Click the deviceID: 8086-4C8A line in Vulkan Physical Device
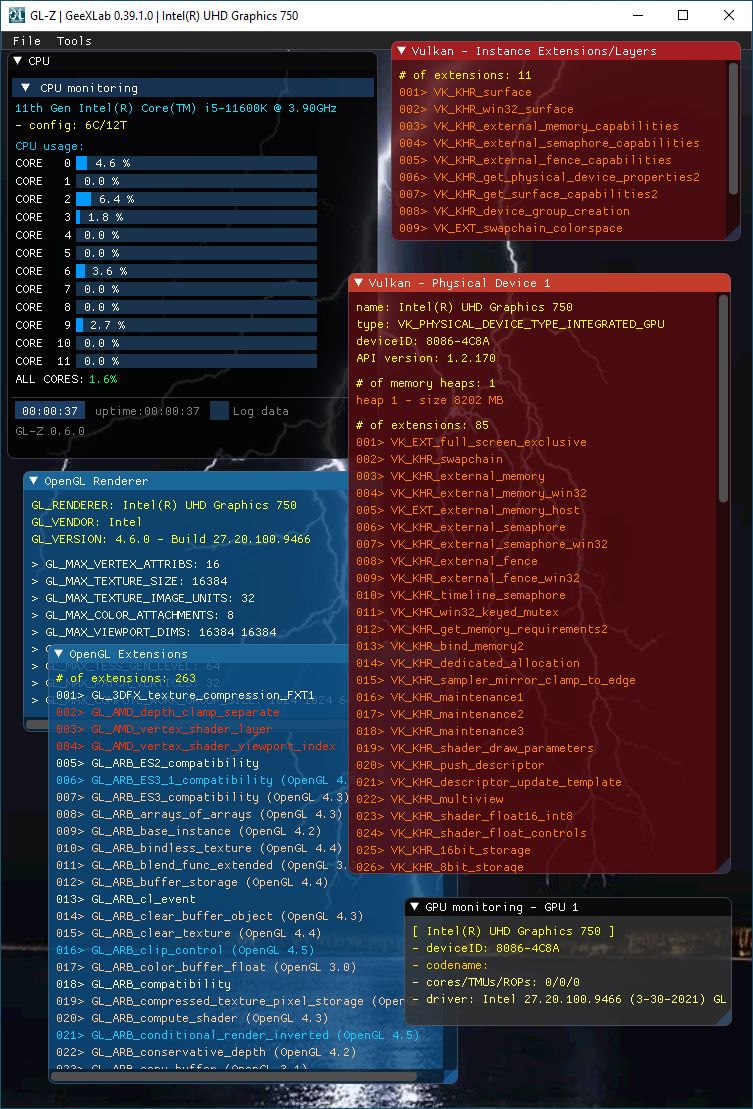The height and width of the screenshot is (1109, 753). point(422,341)
